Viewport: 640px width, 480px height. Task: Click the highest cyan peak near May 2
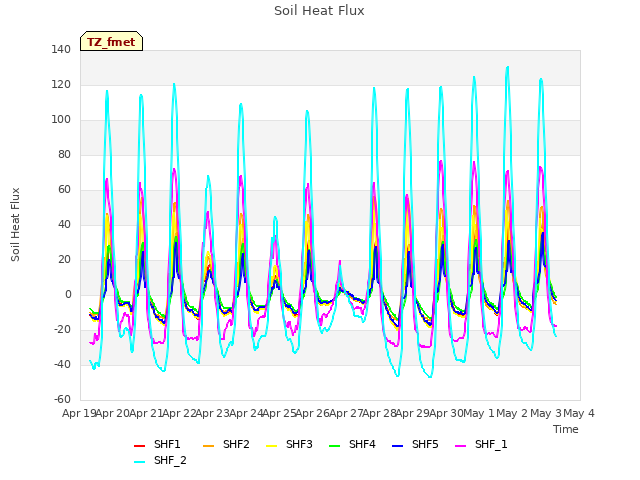[507, 67]
